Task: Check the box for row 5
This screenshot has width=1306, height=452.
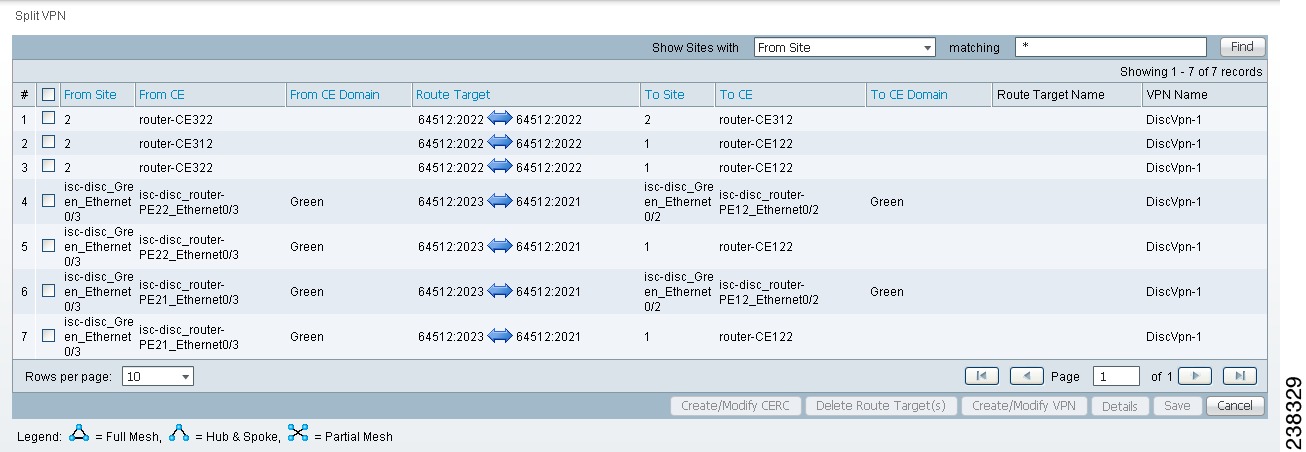Action: click(48, 246)
